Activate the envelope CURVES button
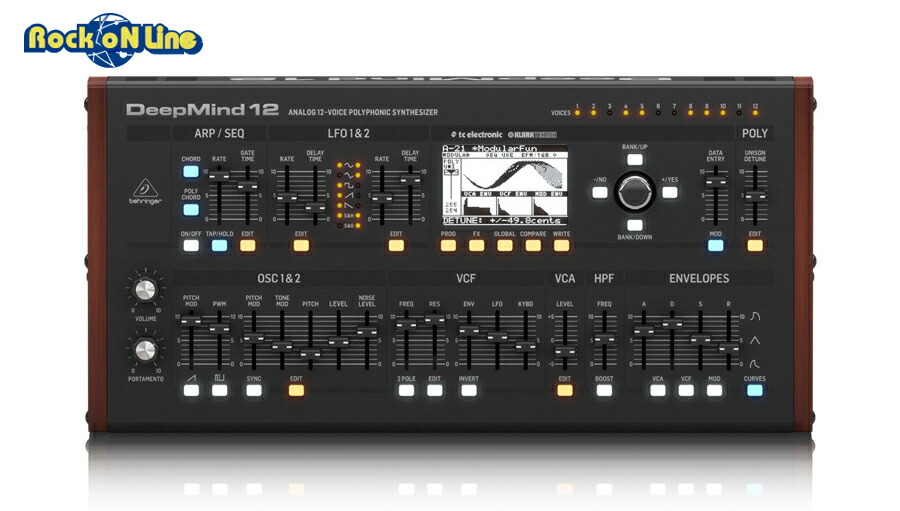Screen dimensions: 900x511 [x=755, y=391]
